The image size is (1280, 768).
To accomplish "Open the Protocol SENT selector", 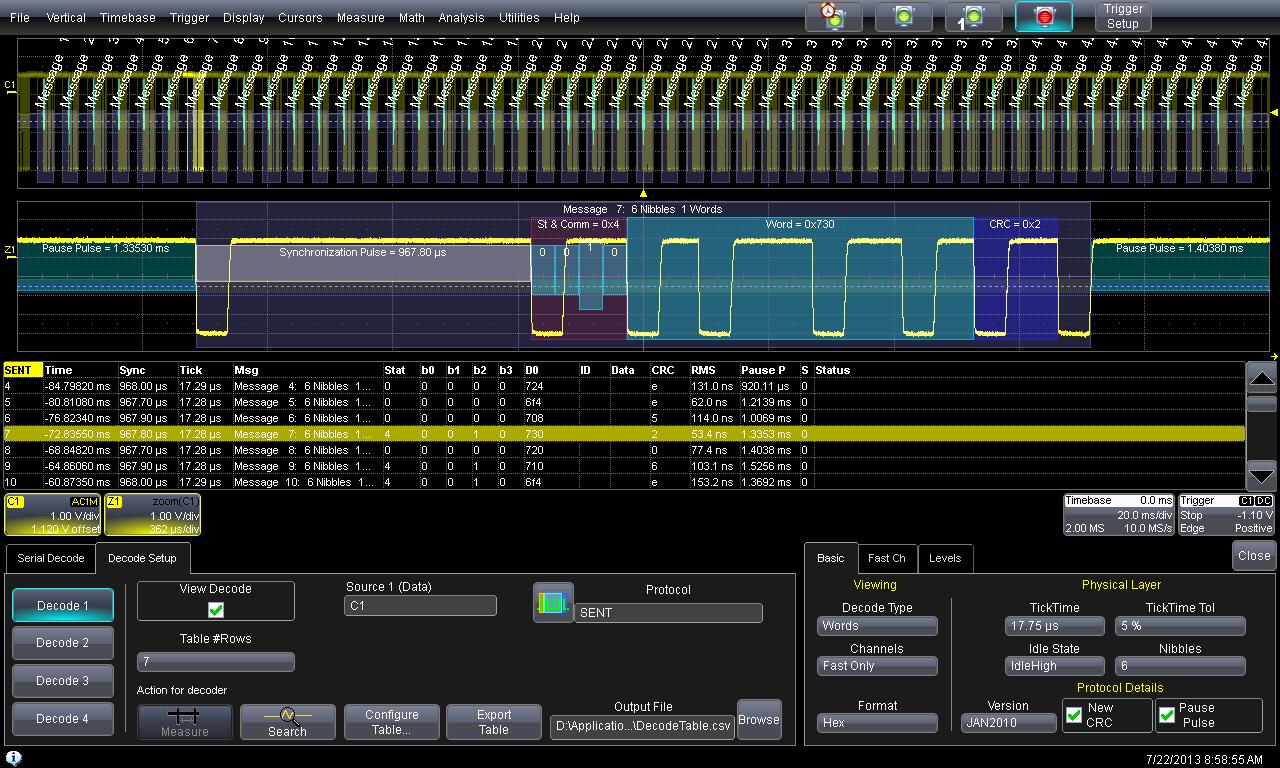I will pyautogui.click(x=668, y=613).
